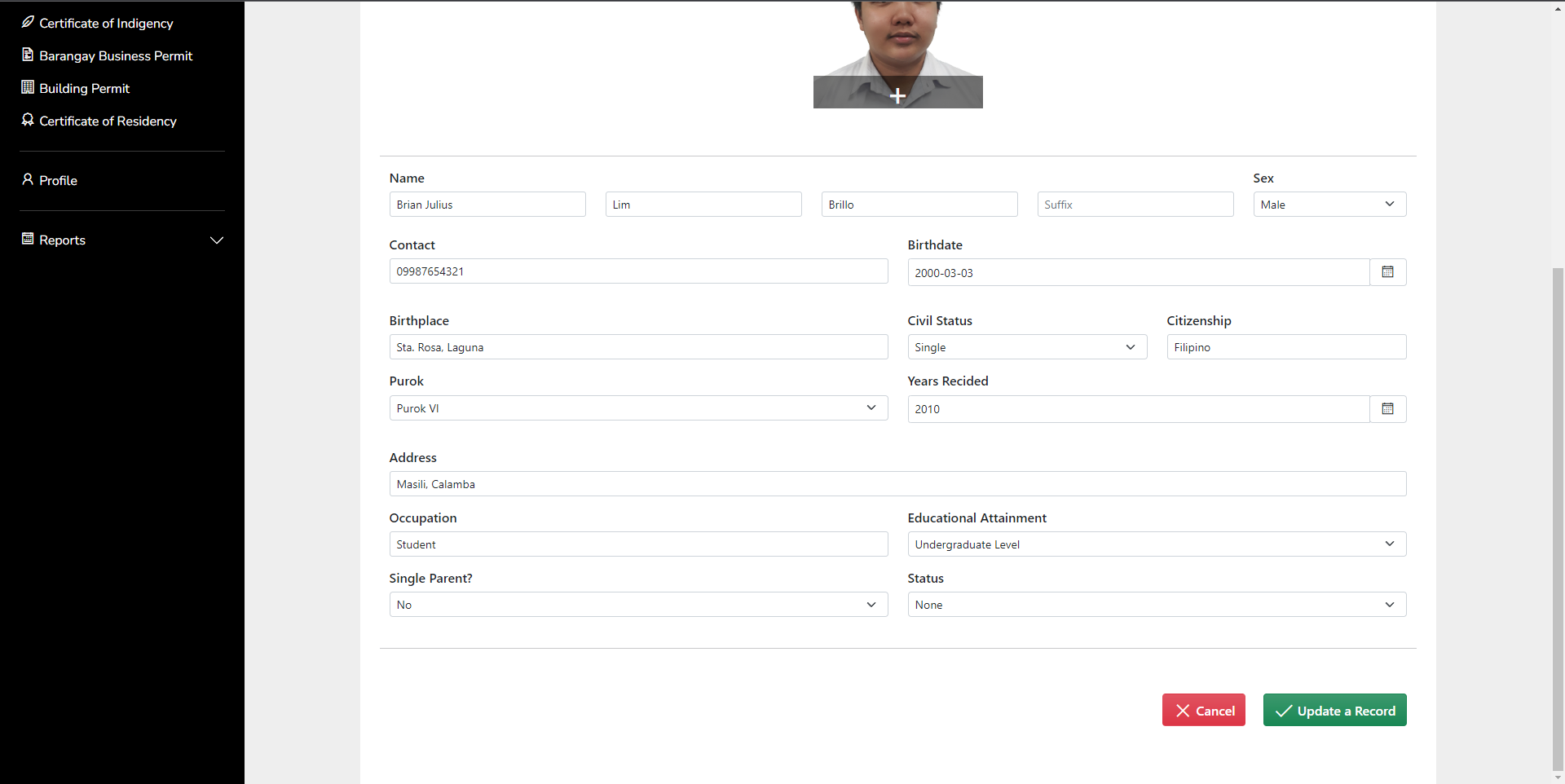Screen dimensions: 1565x784
Task: Click the Barangay Business Permit document icon
Action: pos(28,55)
